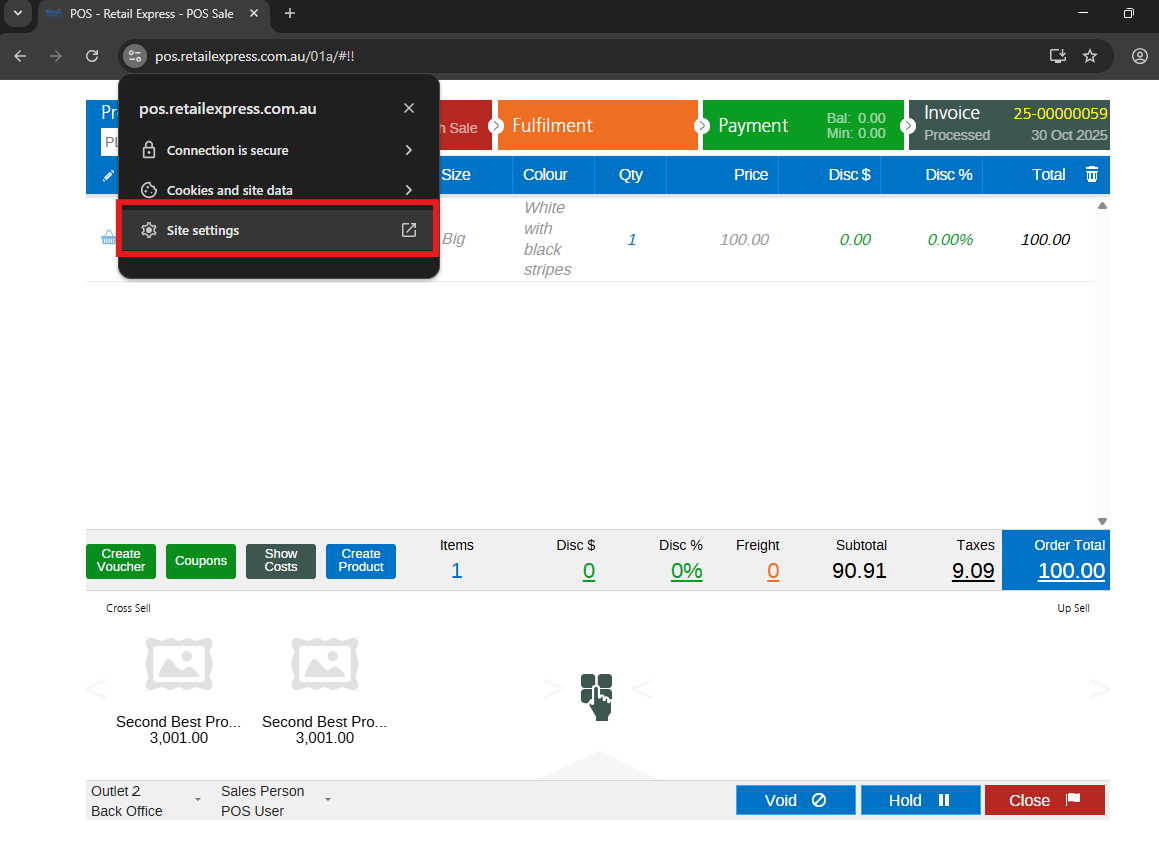1159x850 pixels.
Task: Click Show Costs button
Action: pos(281,561)
